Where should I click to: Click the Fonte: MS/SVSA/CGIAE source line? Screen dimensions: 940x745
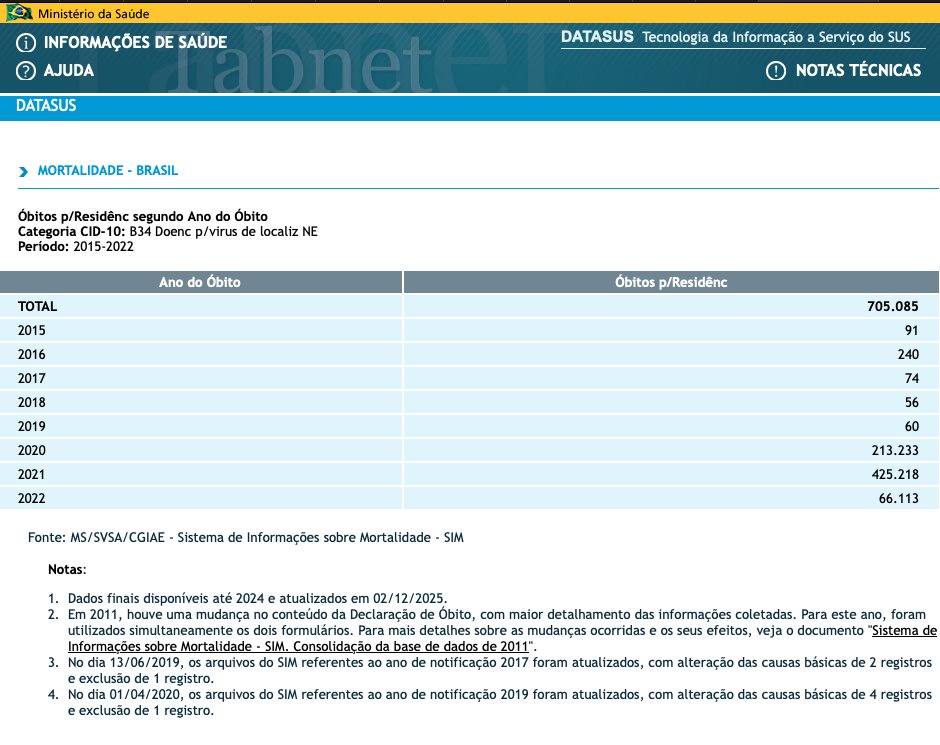click(246, 538)
